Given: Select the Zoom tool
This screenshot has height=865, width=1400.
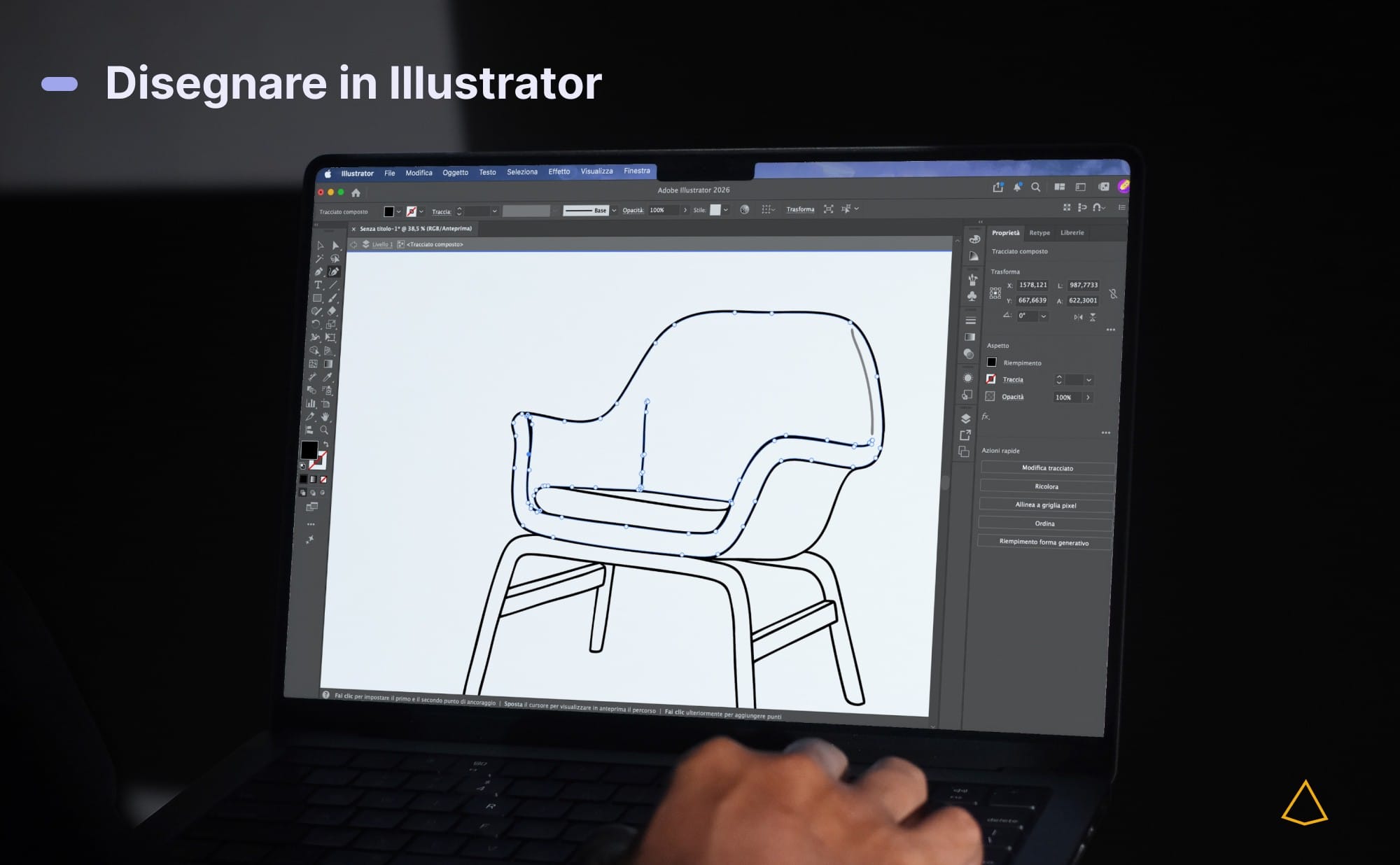Looking at the screenshot, I should 324,430.
